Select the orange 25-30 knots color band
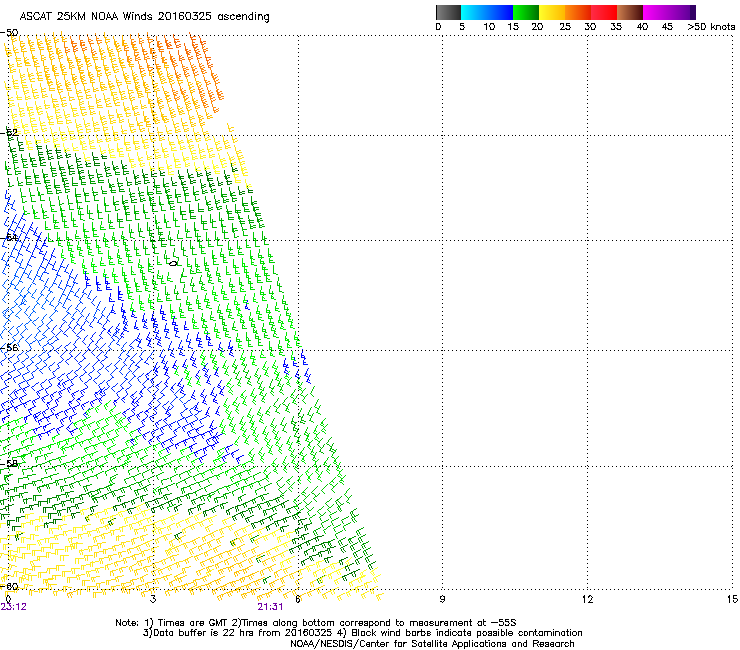 click(x=578, y=12)
